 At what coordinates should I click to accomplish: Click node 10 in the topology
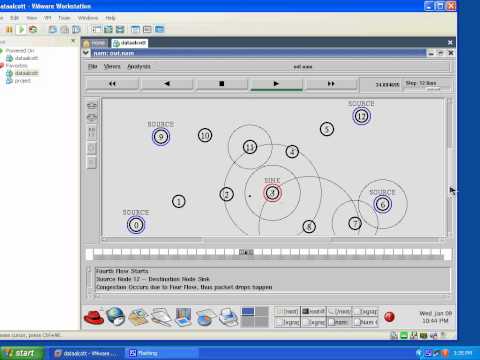coord(205,135)
